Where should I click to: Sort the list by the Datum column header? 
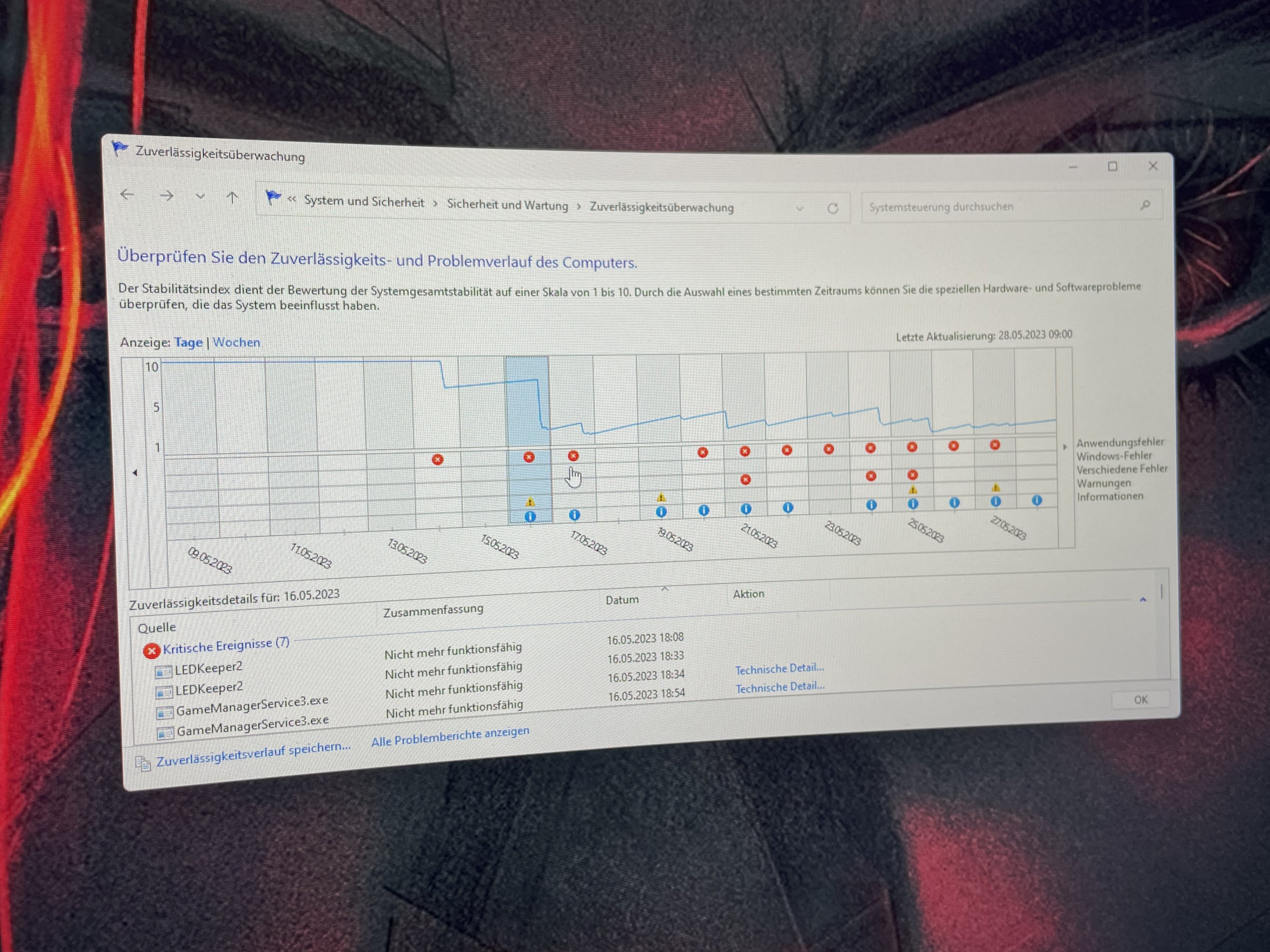point(622,600)
